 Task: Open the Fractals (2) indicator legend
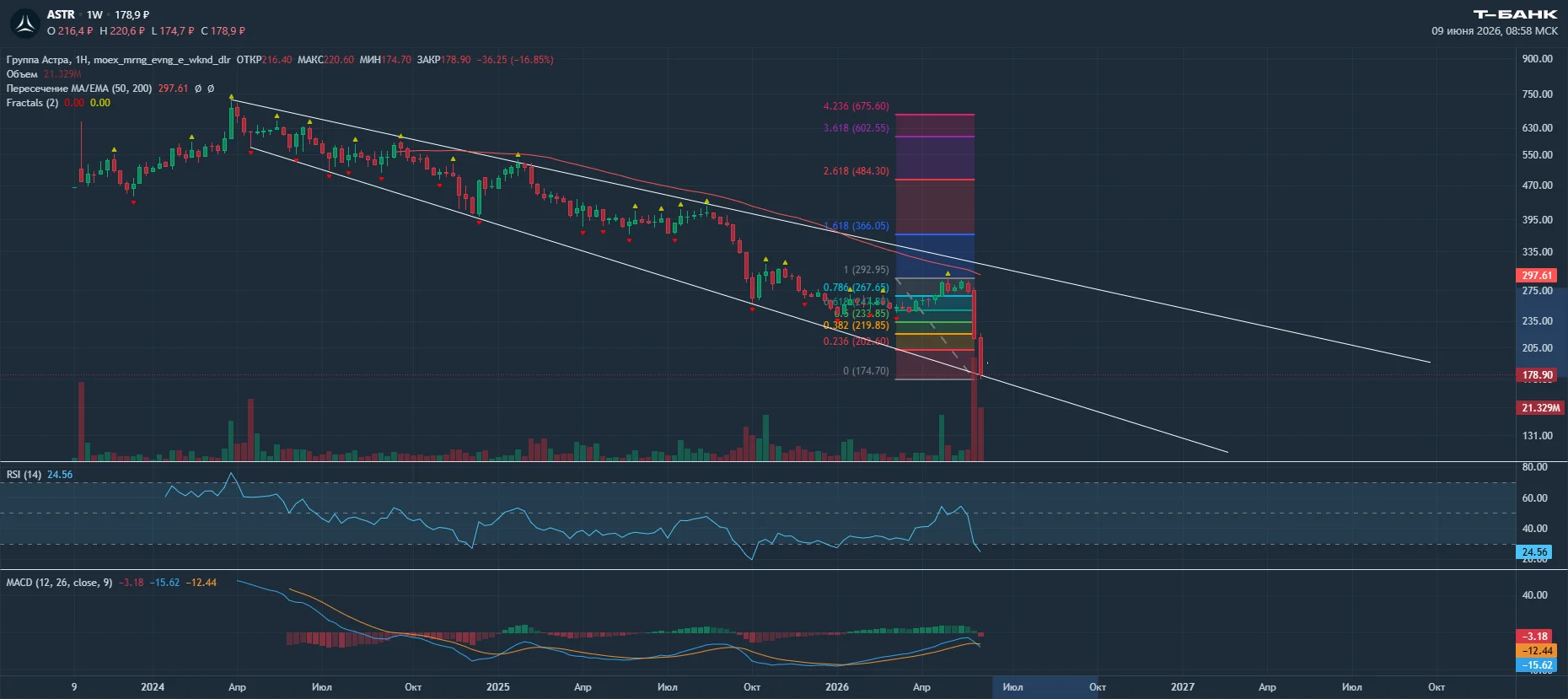32,103
